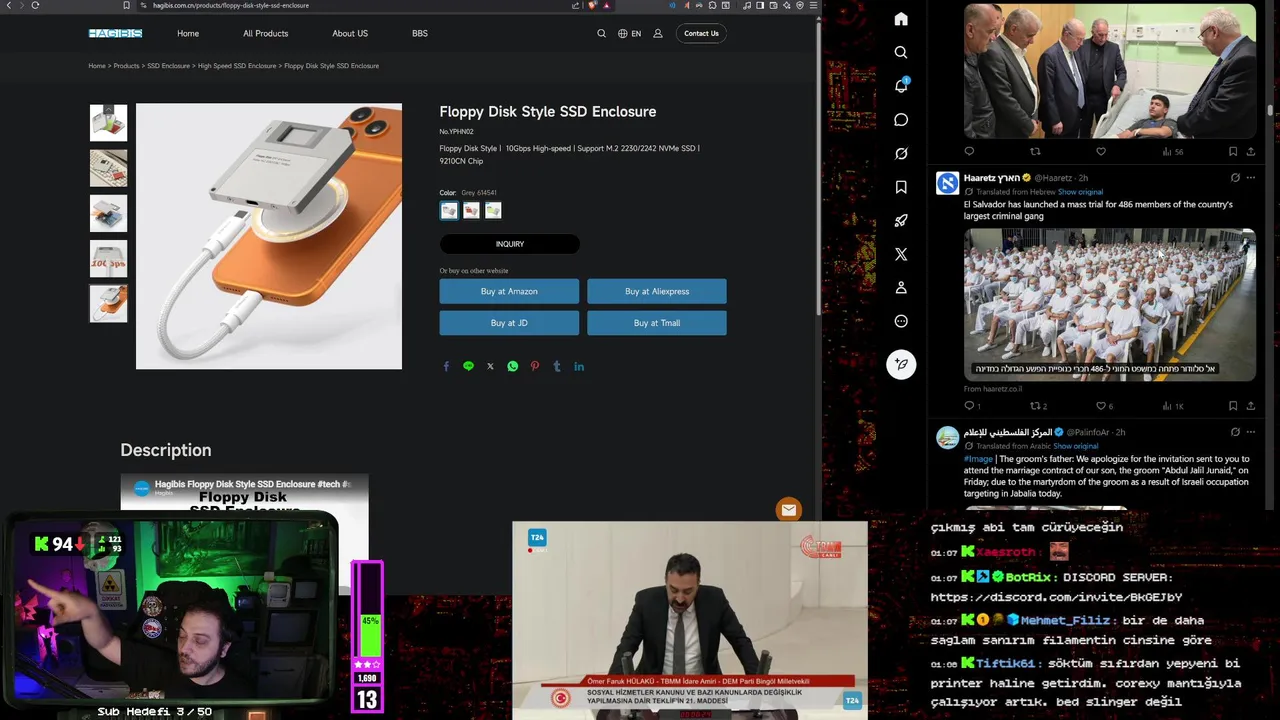Click Buy at JD
Viewport: 1280px width, 720px height.
click(509, 323)
